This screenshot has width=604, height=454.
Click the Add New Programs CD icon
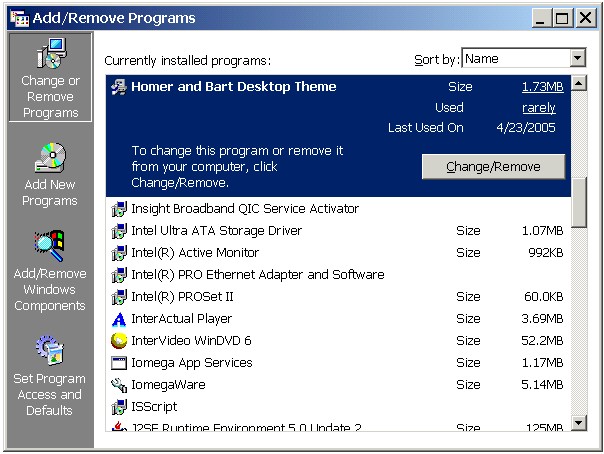[50, 157]
